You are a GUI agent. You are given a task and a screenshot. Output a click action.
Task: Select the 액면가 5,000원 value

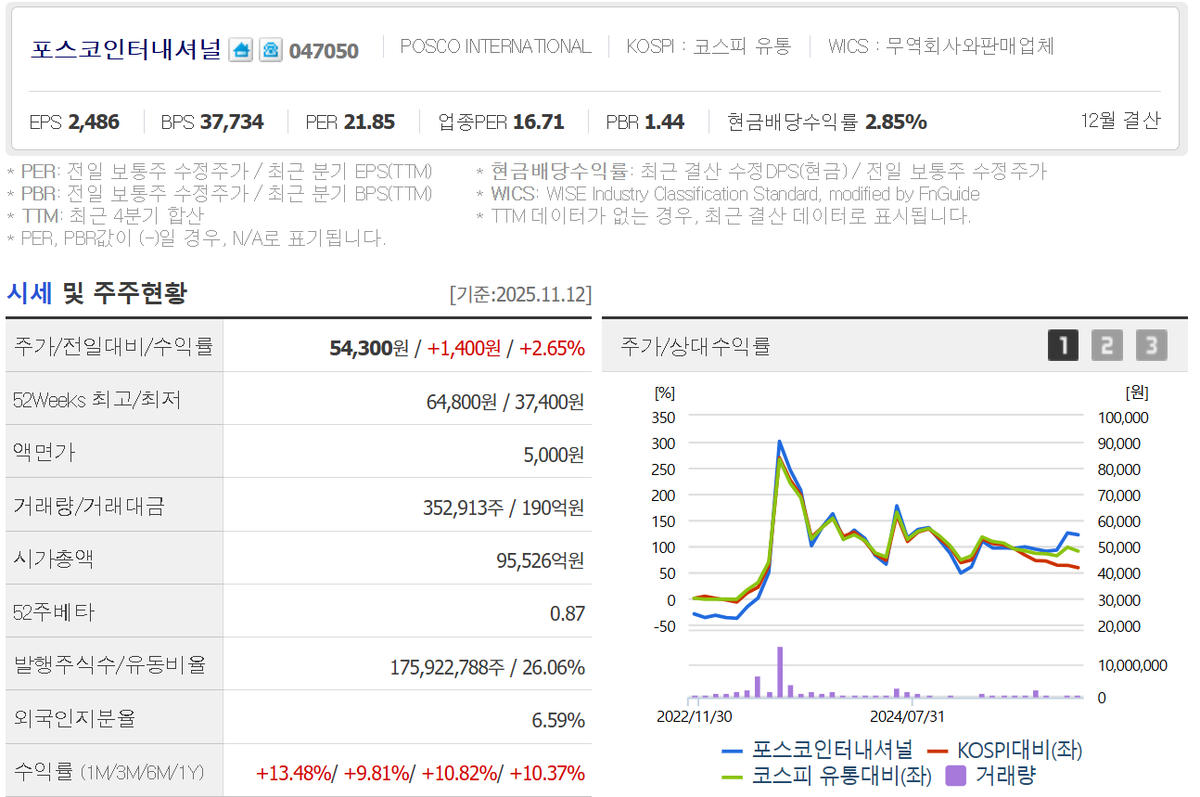(554, 454)
